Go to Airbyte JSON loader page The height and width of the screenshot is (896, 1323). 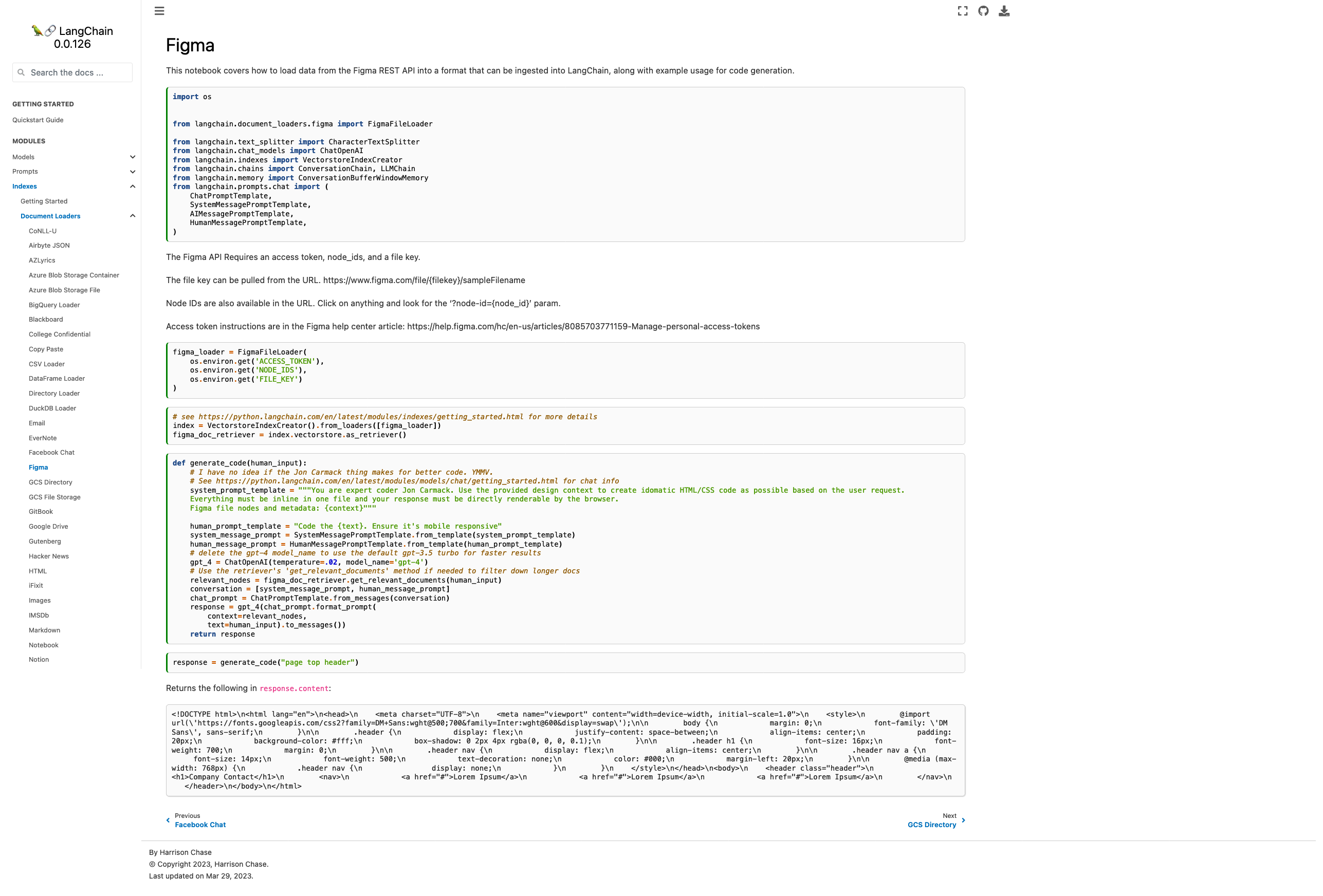[x=49, y=246]
